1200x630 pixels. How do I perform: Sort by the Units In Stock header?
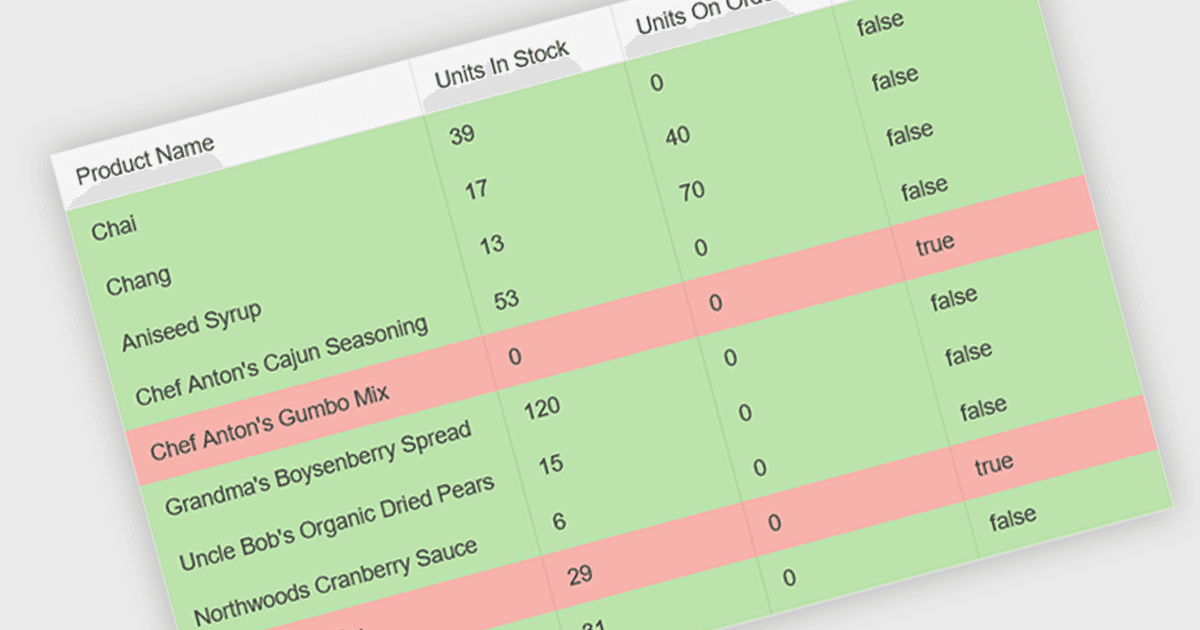(502, 64)
